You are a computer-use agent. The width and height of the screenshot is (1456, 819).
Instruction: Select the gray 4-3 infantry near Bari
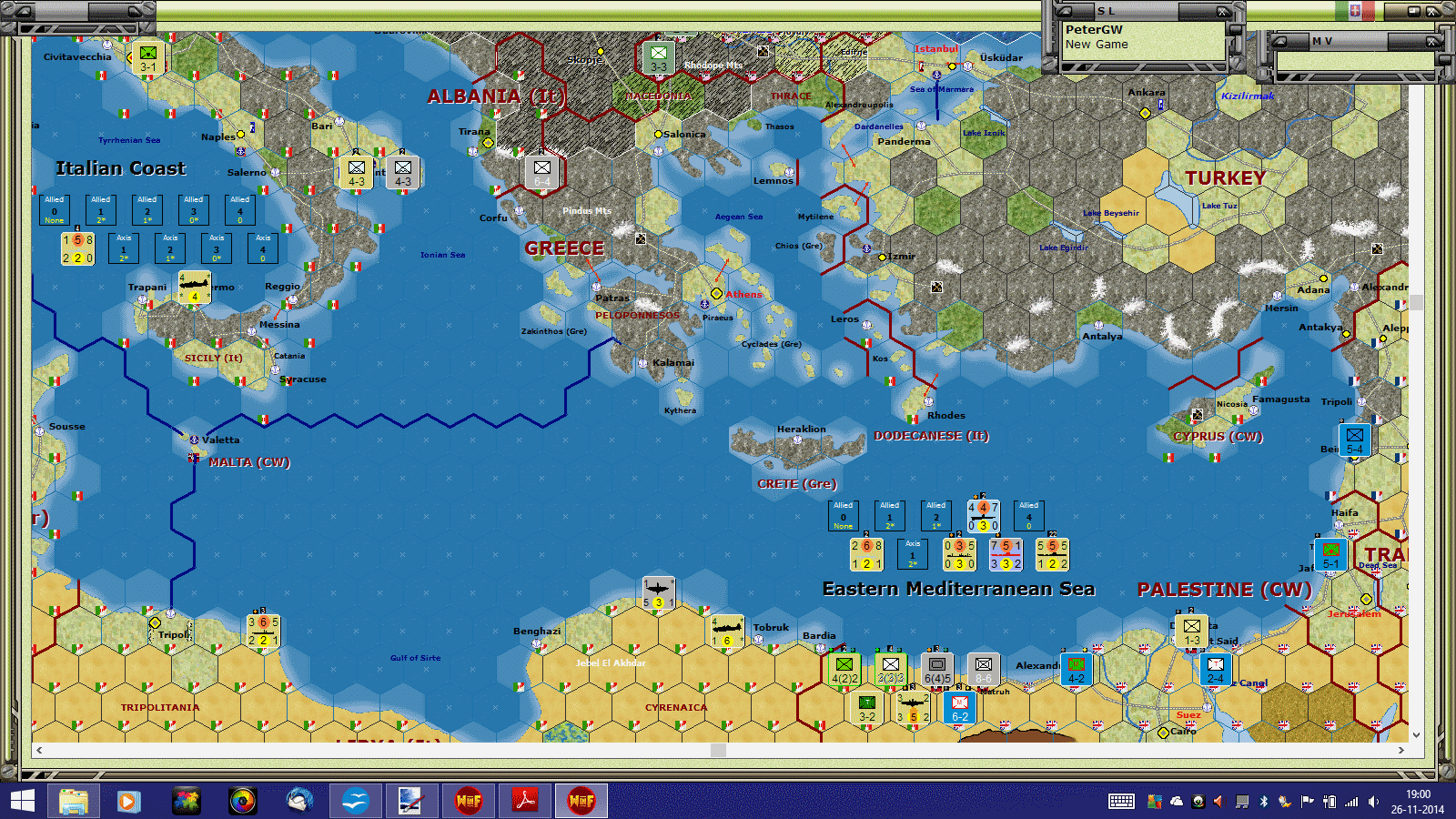pyautogui.click(x=403, y=173)
